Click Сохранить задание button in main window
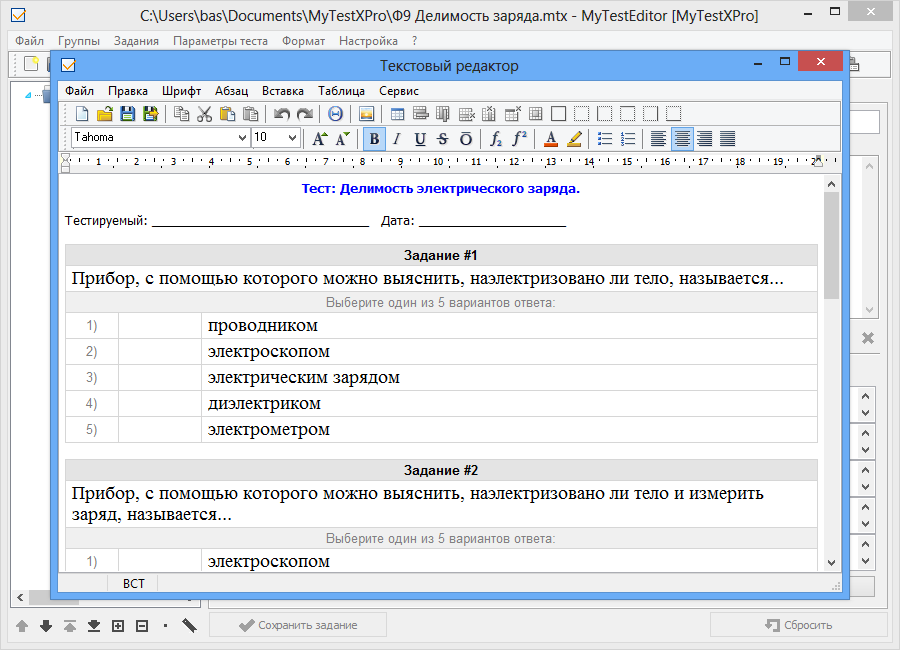This screenshot has width=900, height=650. pyautogui.click(x=298, y=625)
